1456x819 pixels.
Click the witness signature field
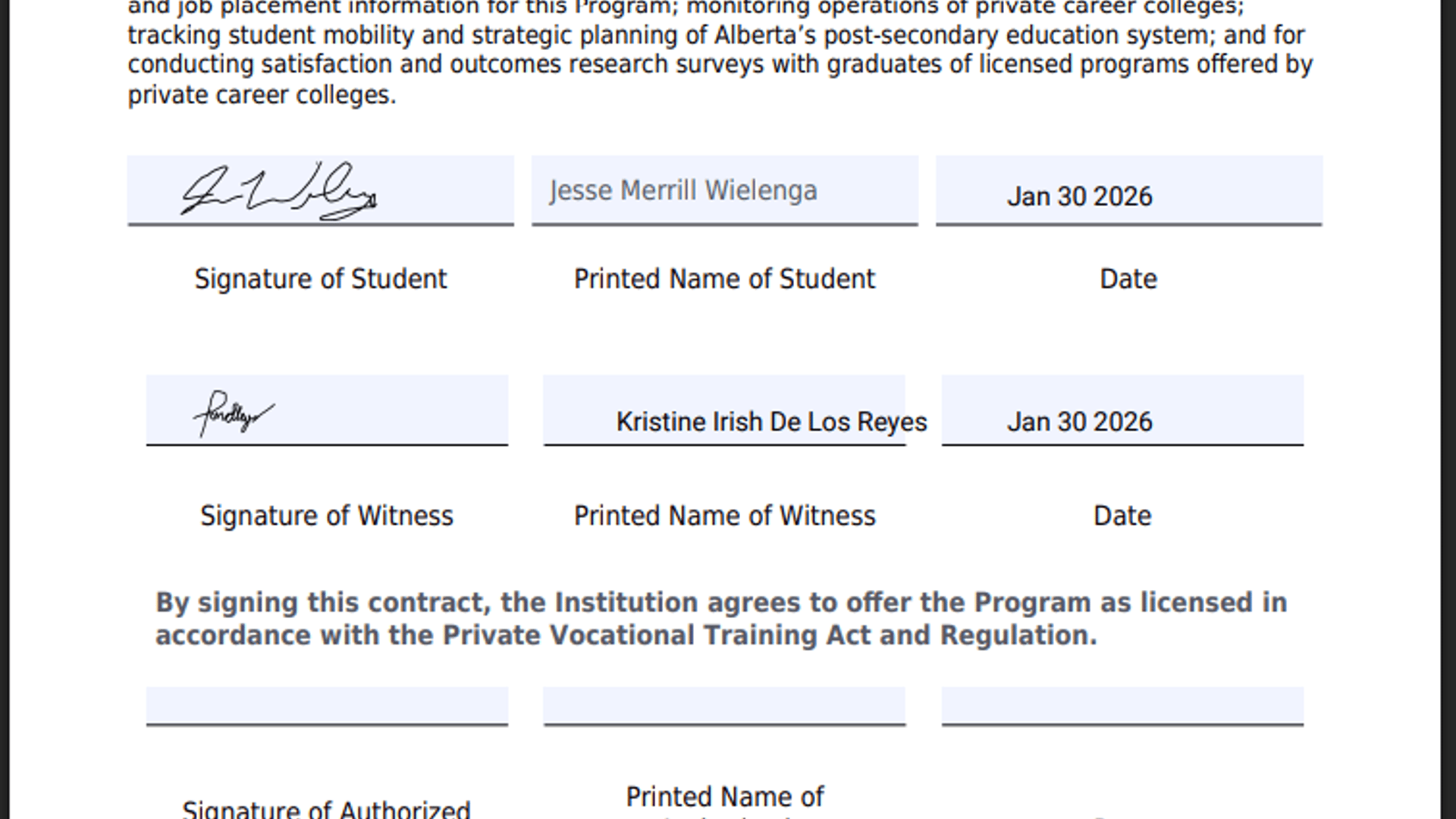click(x=327, y=409)
